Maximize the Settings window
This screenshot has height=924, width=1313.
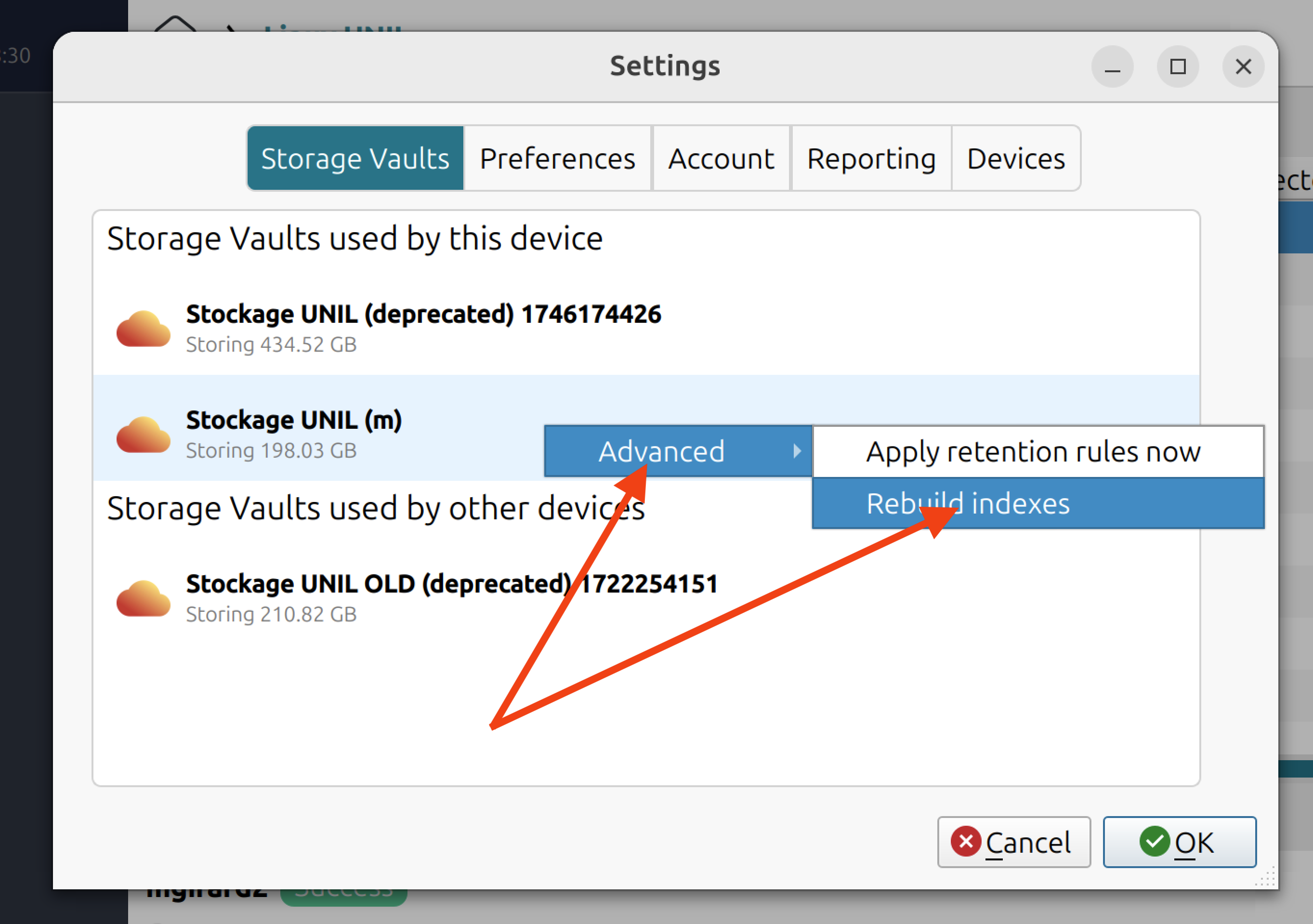(x=1178, y=66)
